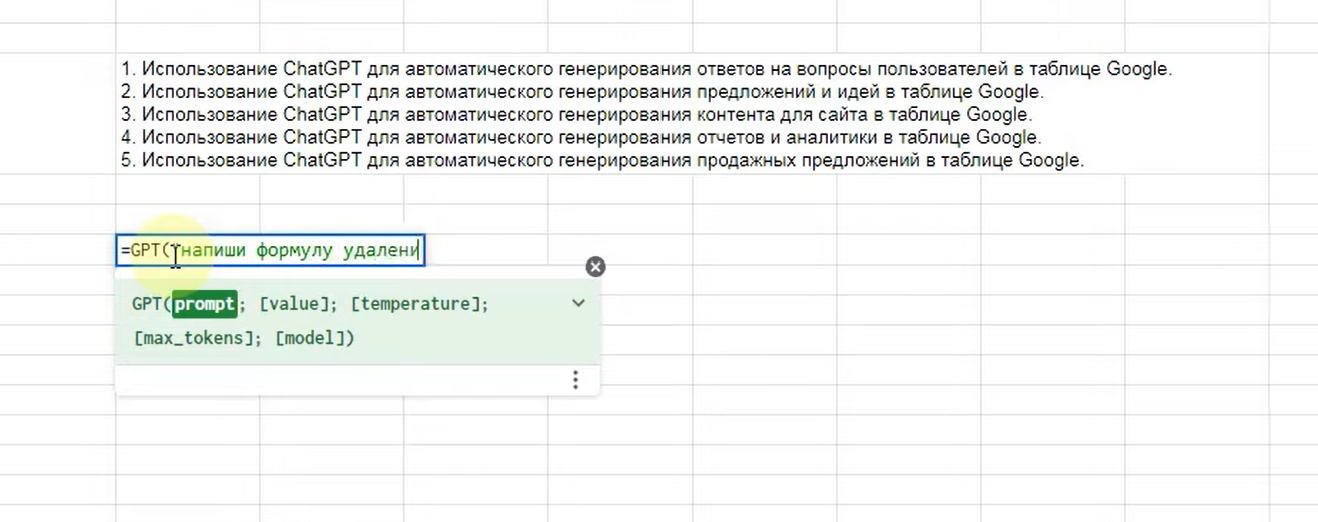Select line 4 about отчетов и аналитики
Screen dimensions: 1318x522
tap(581, 138)
